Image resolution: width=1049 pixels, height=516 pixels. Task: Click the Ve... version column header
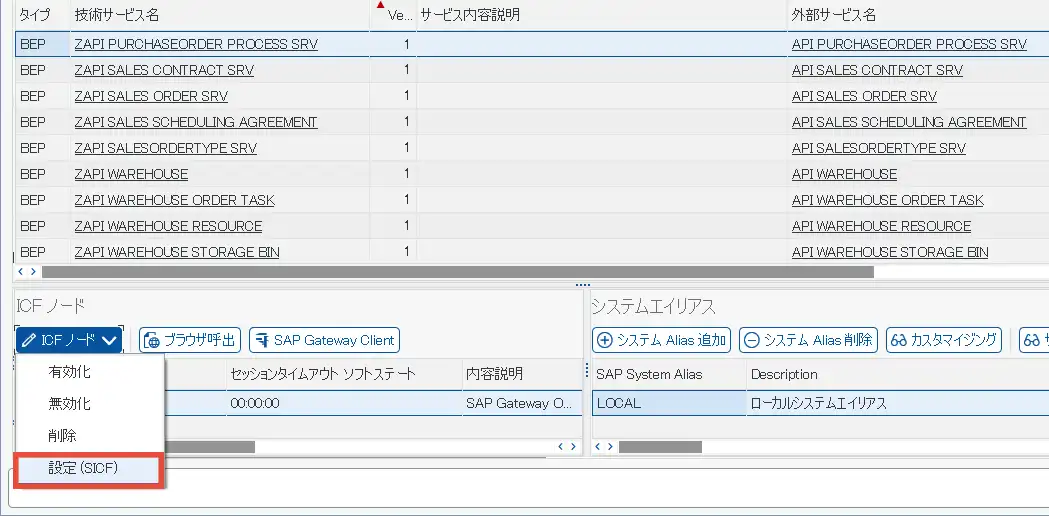tap(393, 15)
